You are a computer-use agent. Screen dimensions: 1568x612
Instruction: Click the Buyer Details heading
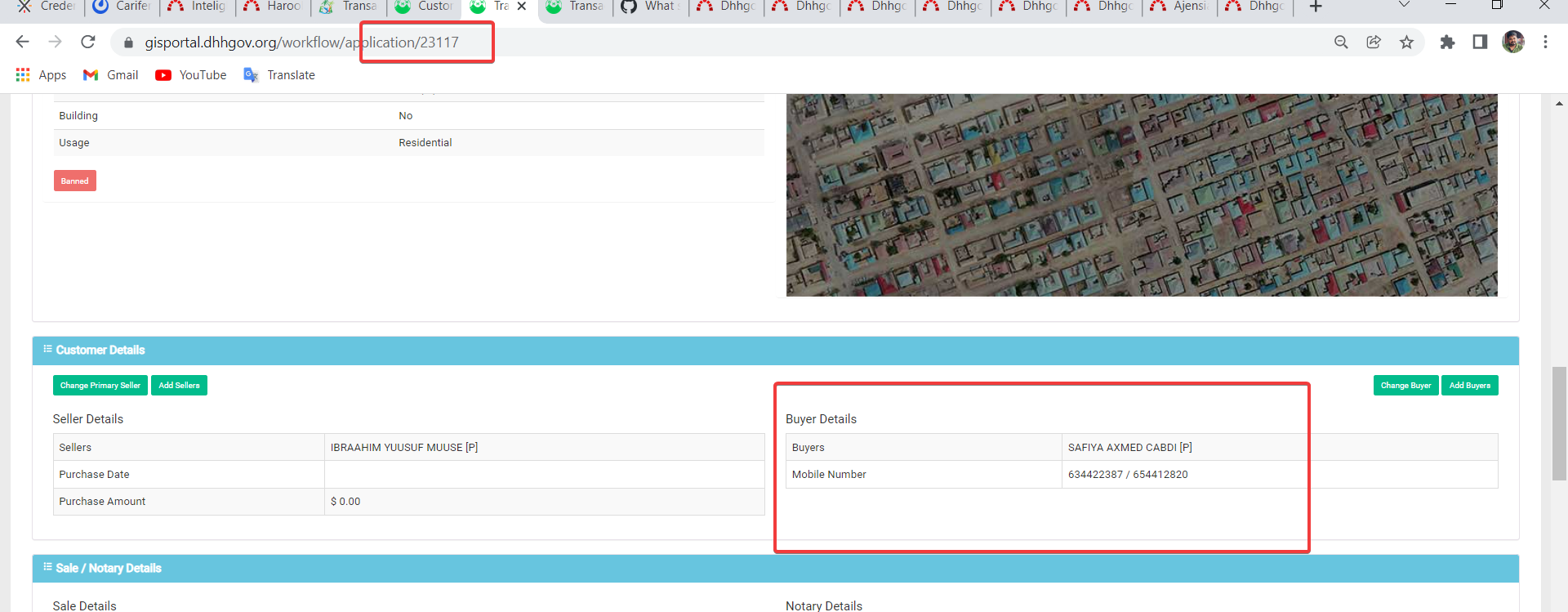(x=821, y=419)
